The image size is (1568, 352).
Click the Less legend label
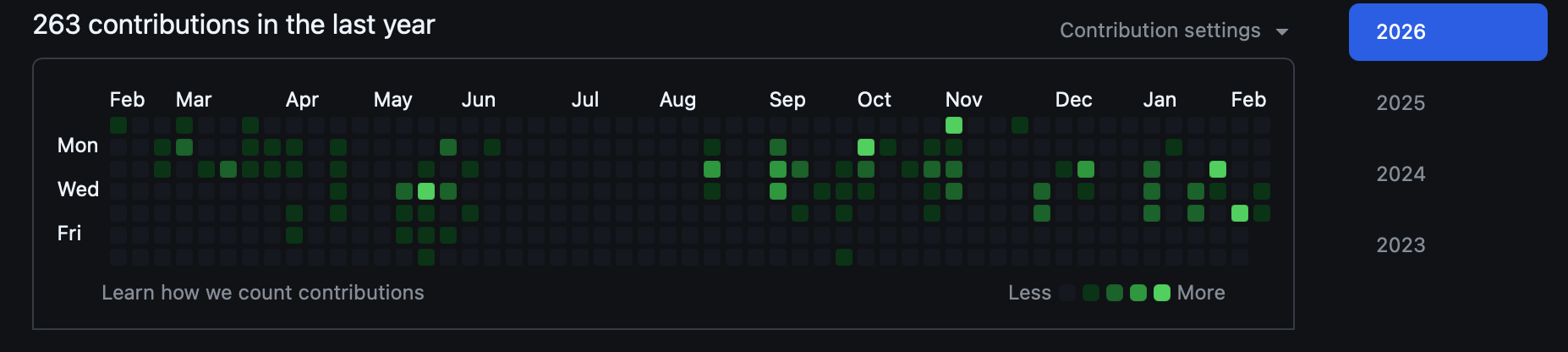[x=1030, y=293]
